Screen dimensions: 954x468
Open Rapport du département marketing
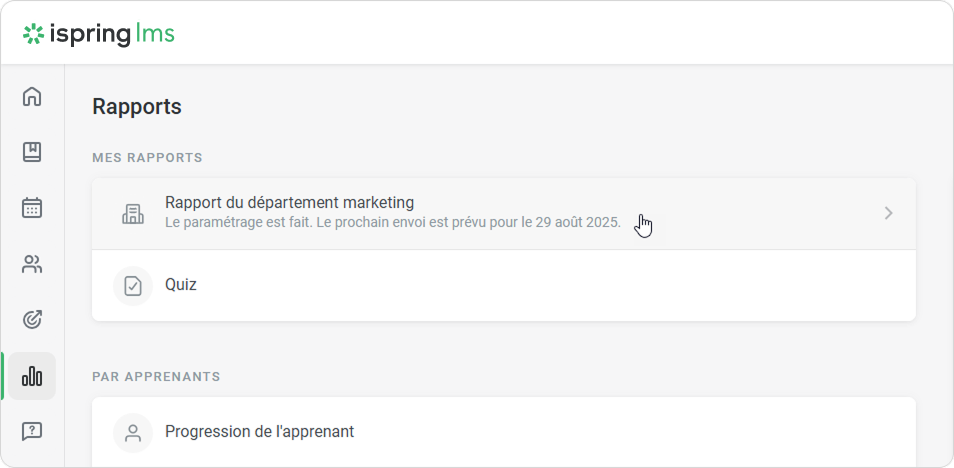coord(289,203)
